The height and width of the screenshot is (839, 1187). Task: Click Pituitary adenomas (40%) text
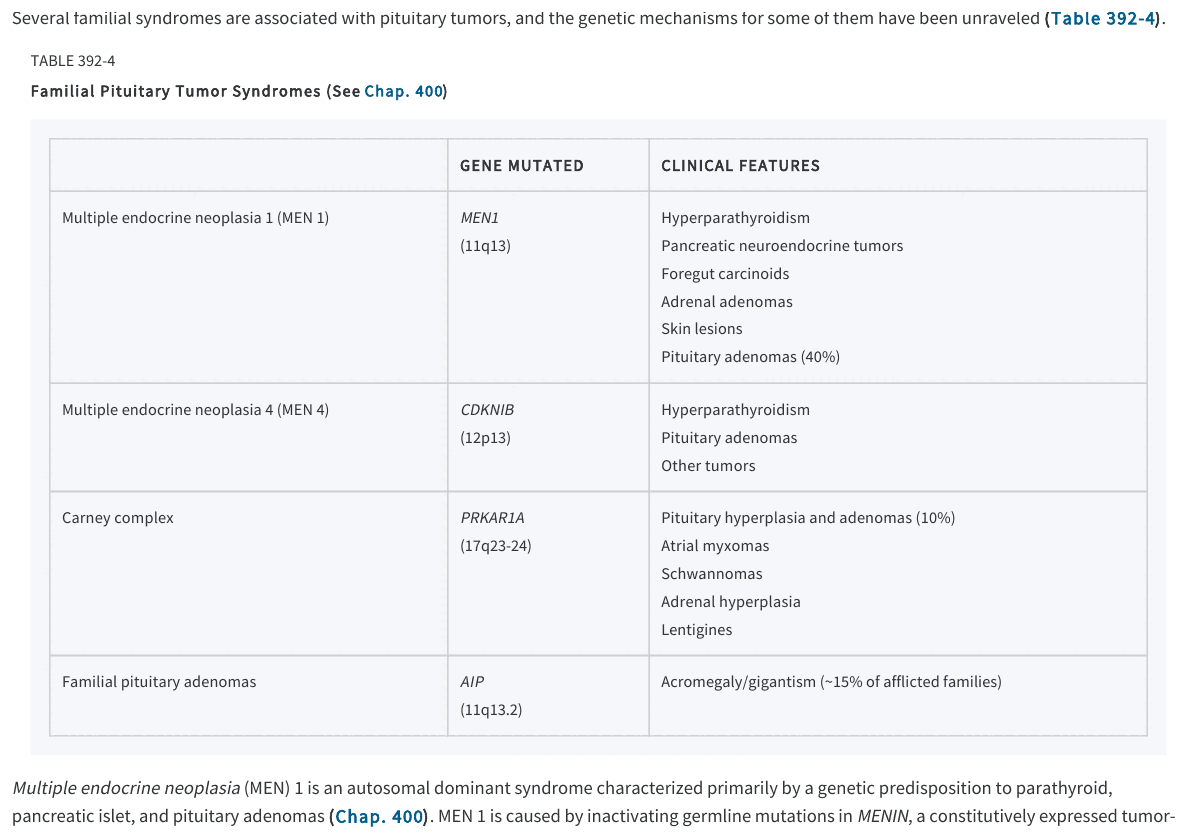(x=750, y=357)
